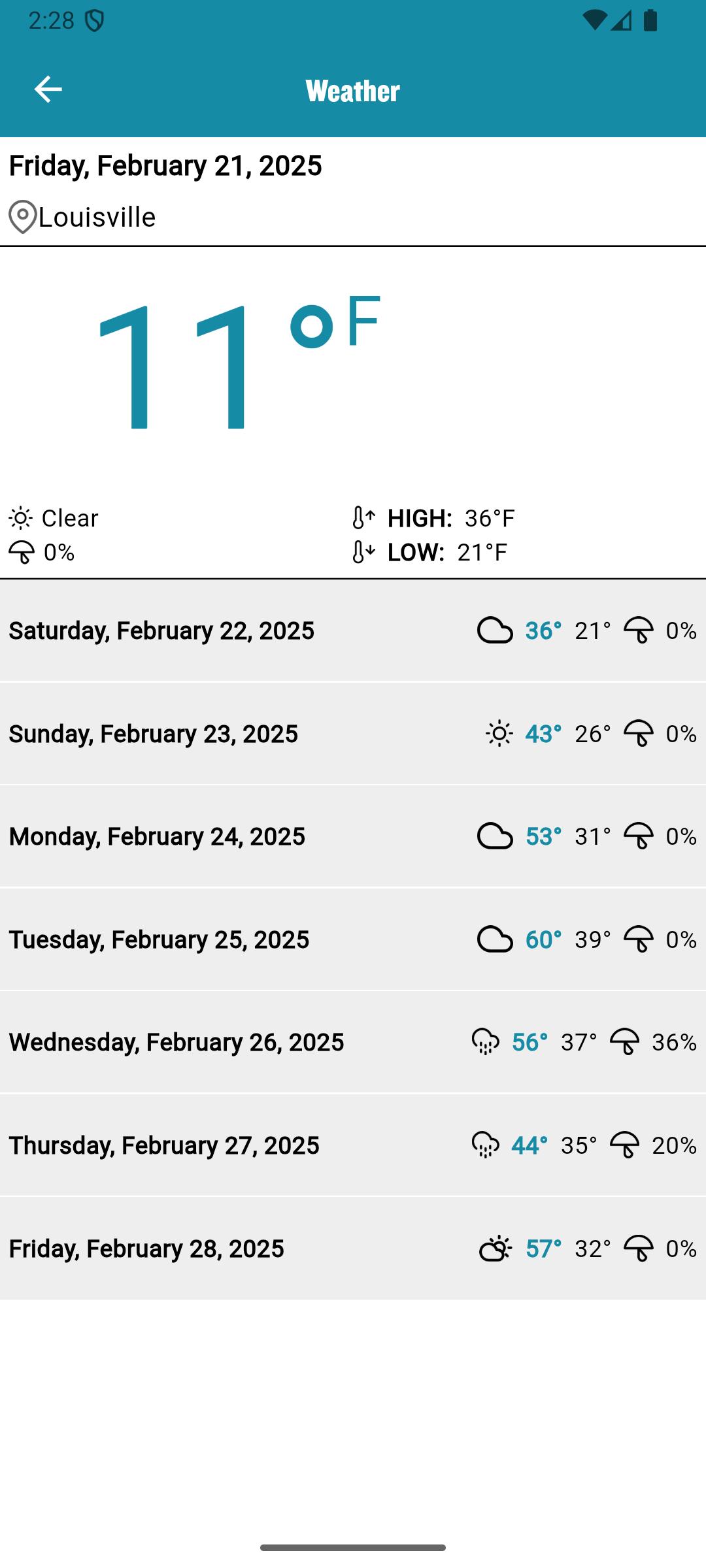The image size is (706, 1568).
Task: Tap the umbrella icon in today's conditions
Action: [x=22, y=553]
